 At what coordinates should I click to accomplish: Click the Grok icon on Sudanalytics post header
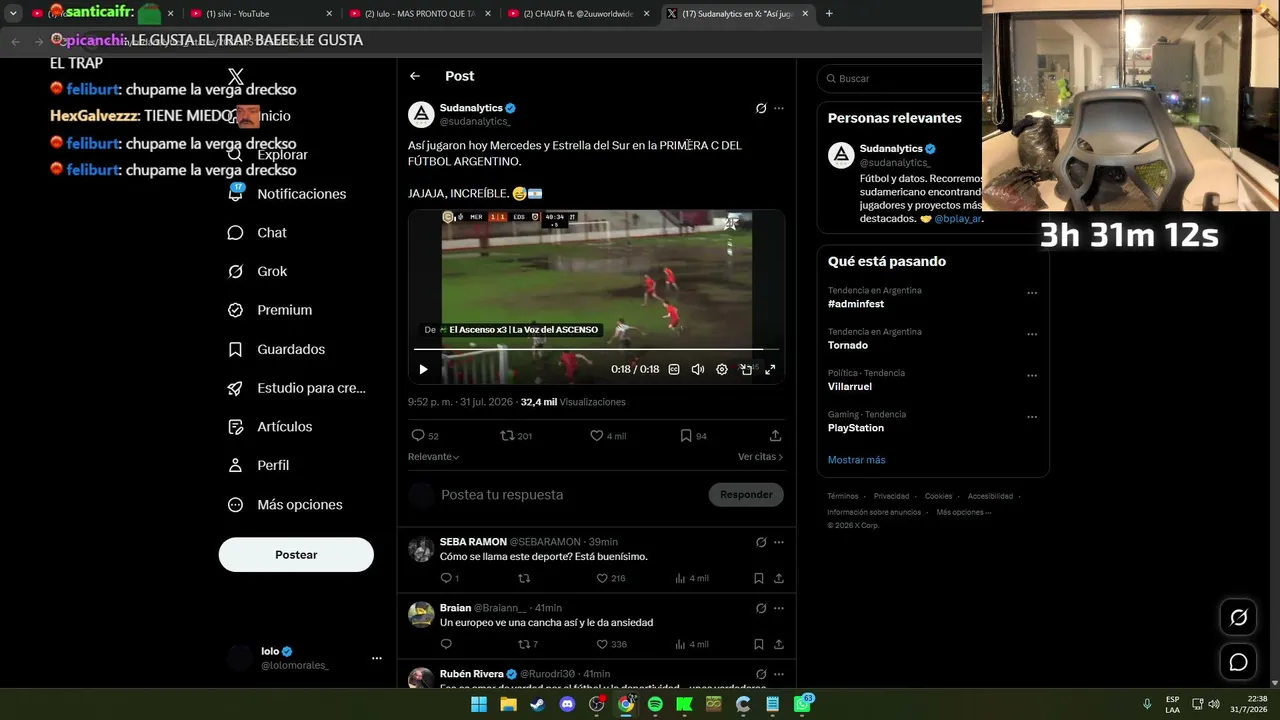(761, 108)
